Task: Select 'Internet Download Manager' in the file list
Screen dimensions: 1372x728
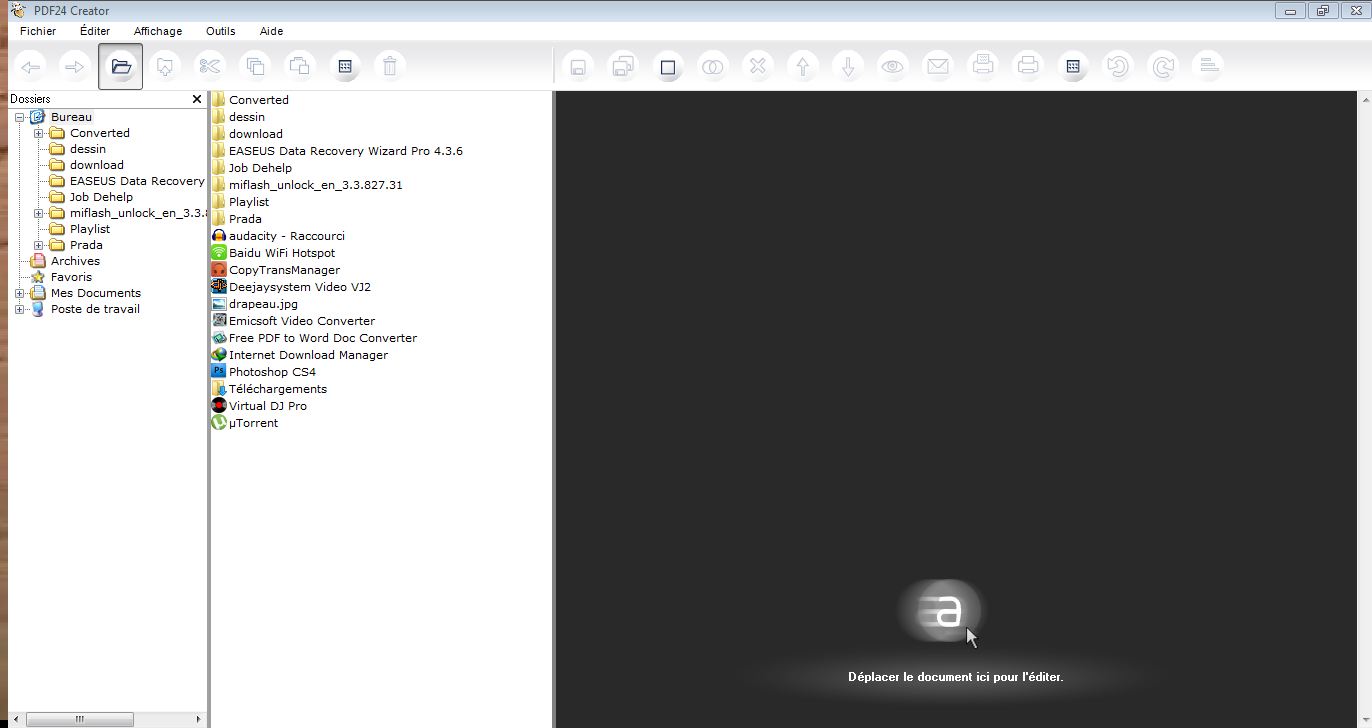Action: pyautogui.click(x=308, y=355)
